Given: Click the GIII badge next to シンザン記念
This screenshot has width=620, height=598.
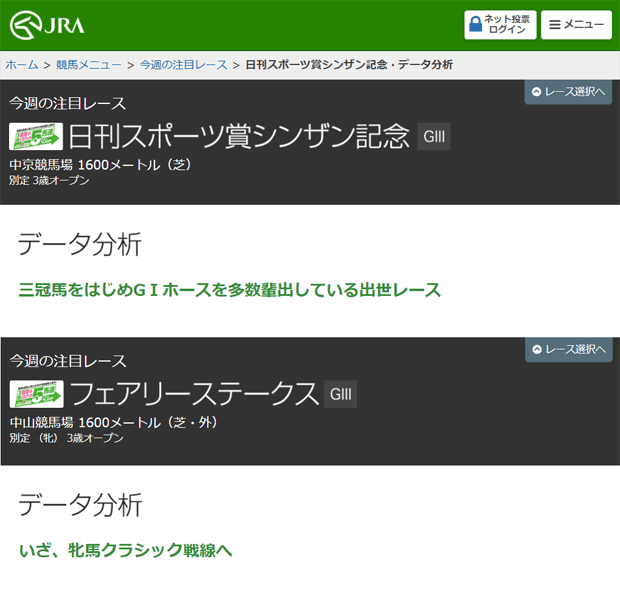Looking at the screenshot, I should coord(434,136).
